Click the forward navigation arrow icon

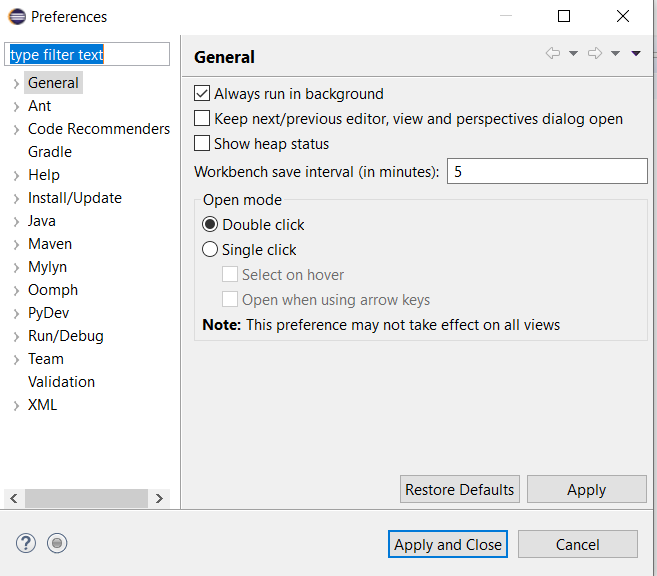(594, 54)
